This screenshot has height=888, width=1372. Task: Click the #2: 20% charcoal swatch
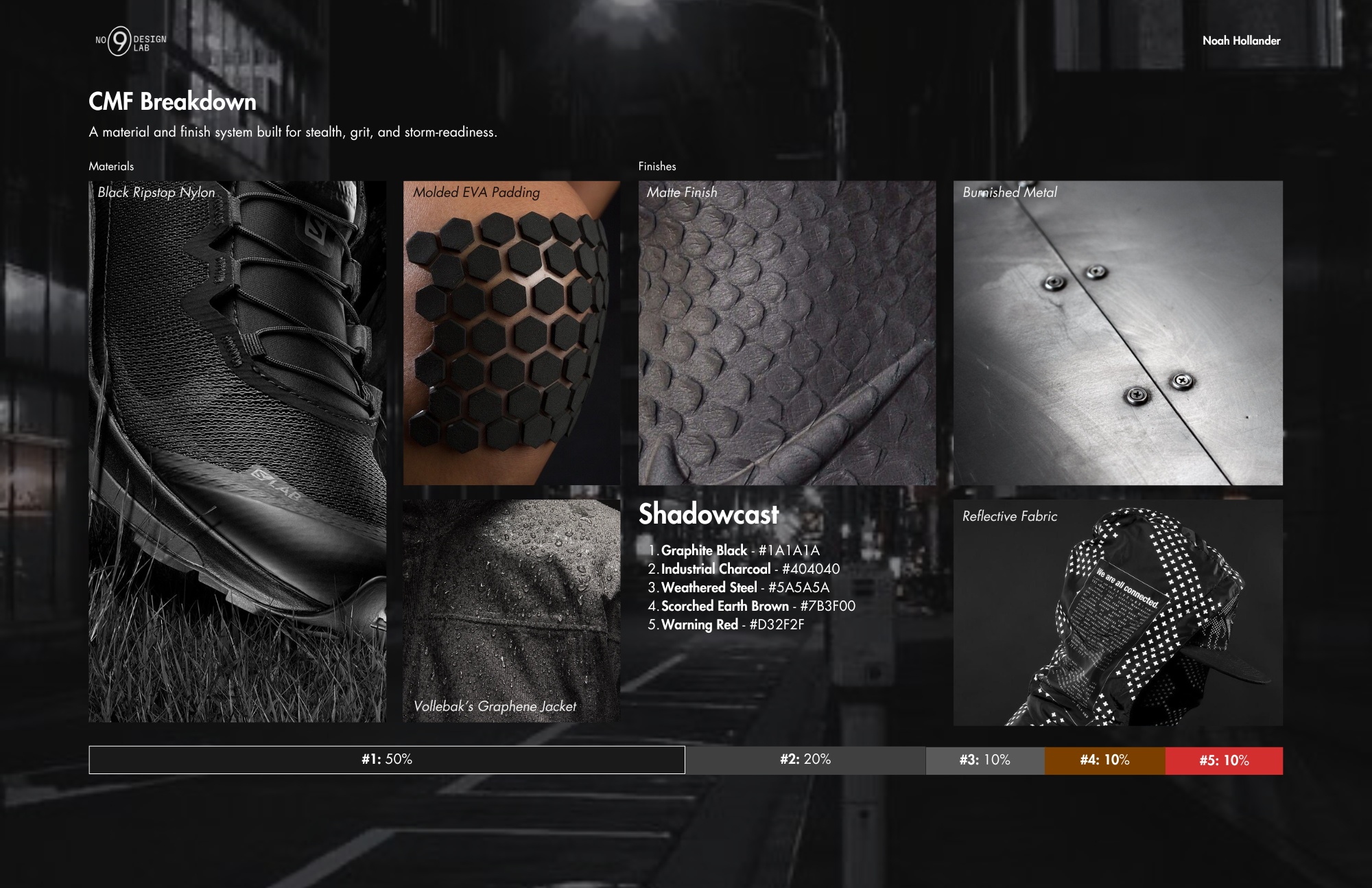pos(805,760)
